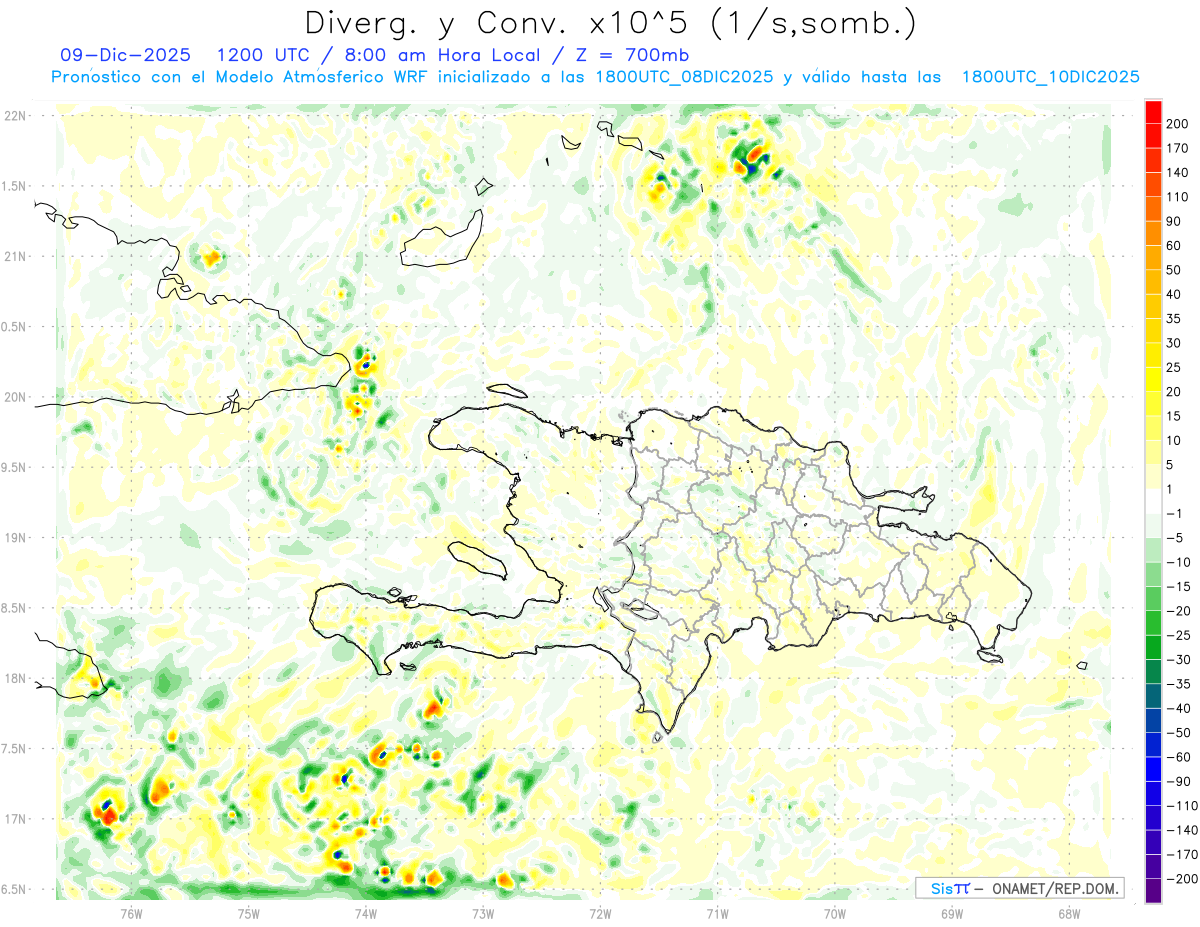This screenshot has width=1200, height=927.
Task: Click the '73W' longitude label
Action: coord(482,912)
